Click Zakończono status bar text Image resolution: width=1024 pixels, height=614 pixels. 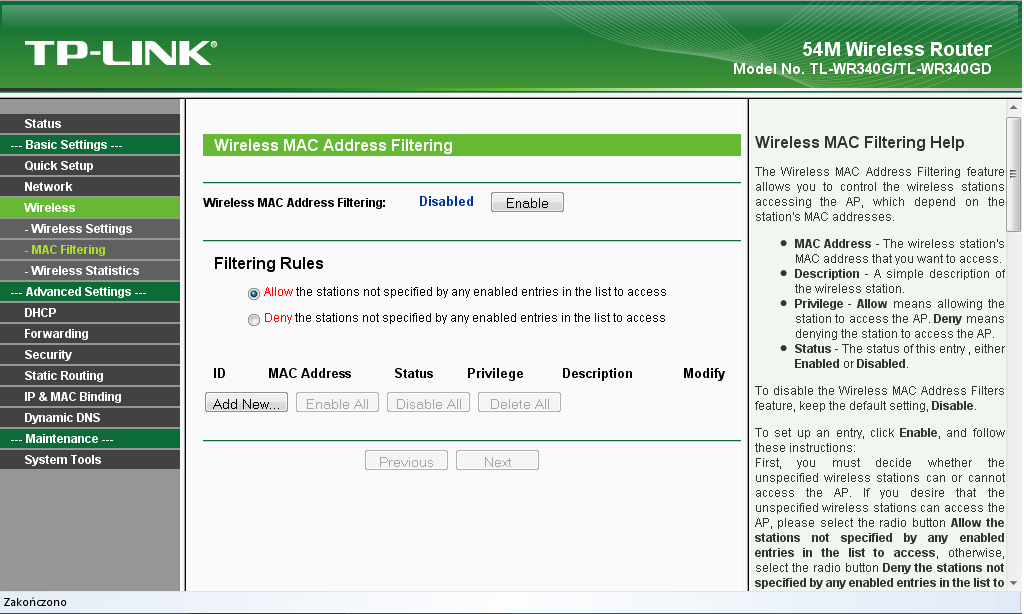(x=35, y=602)
